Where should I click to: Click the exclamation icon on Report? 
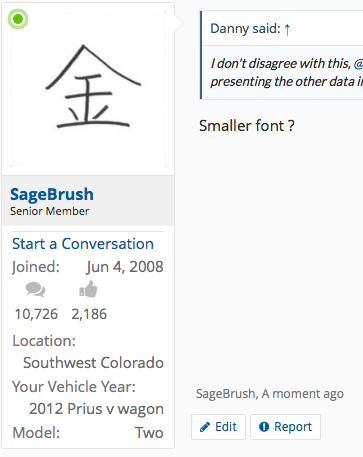pos(264,427)
